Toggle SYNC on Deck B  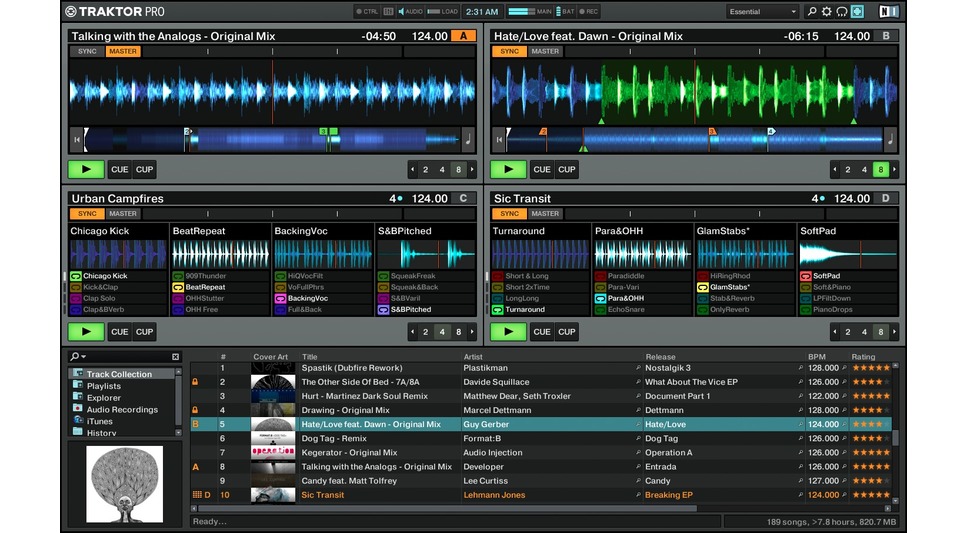pyautogui.click(x=509, y=51)
